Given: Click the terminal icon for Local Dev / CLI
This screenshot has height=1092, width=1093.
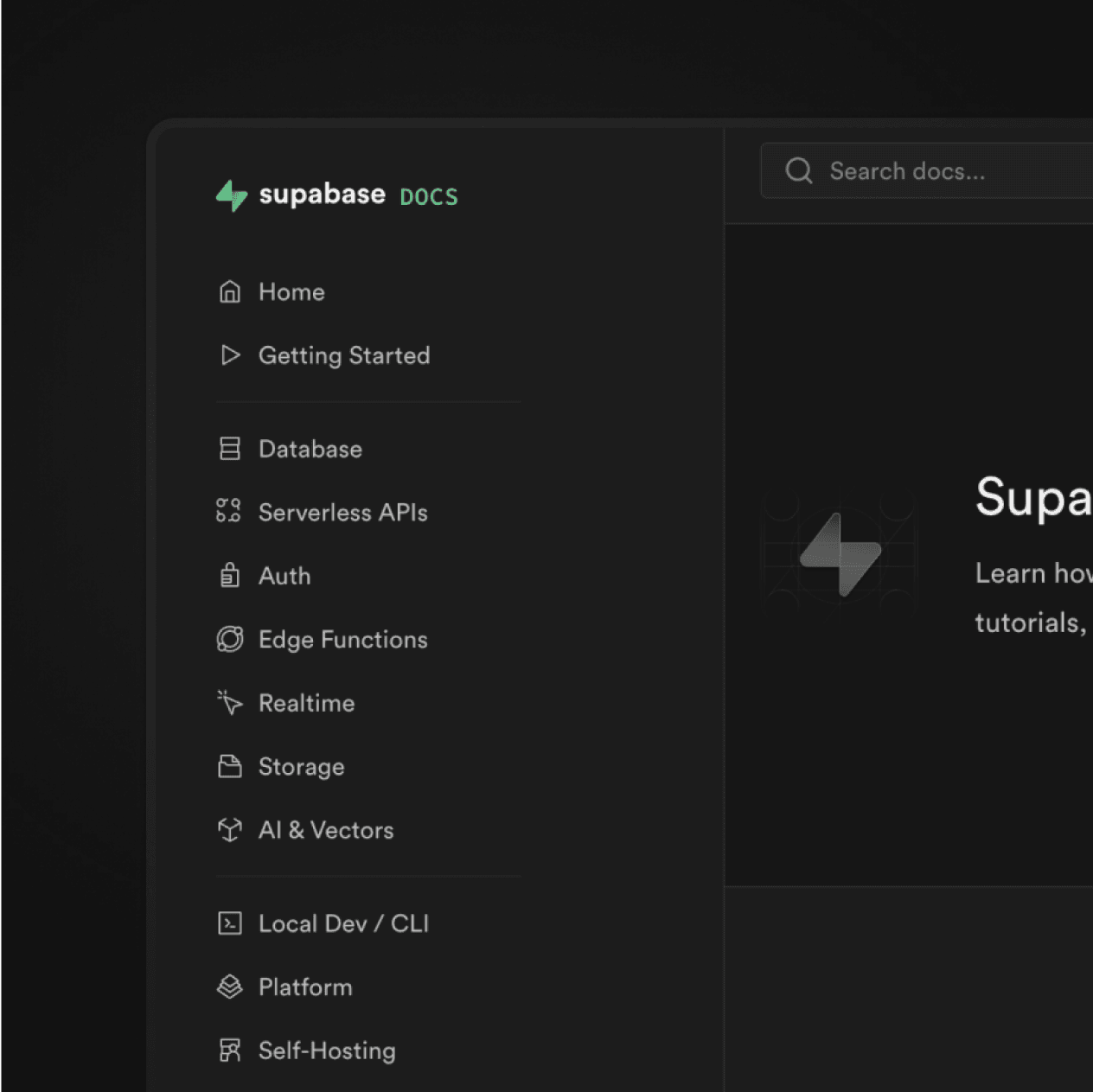Looking at the screenshot, I should tap(229, 923).
